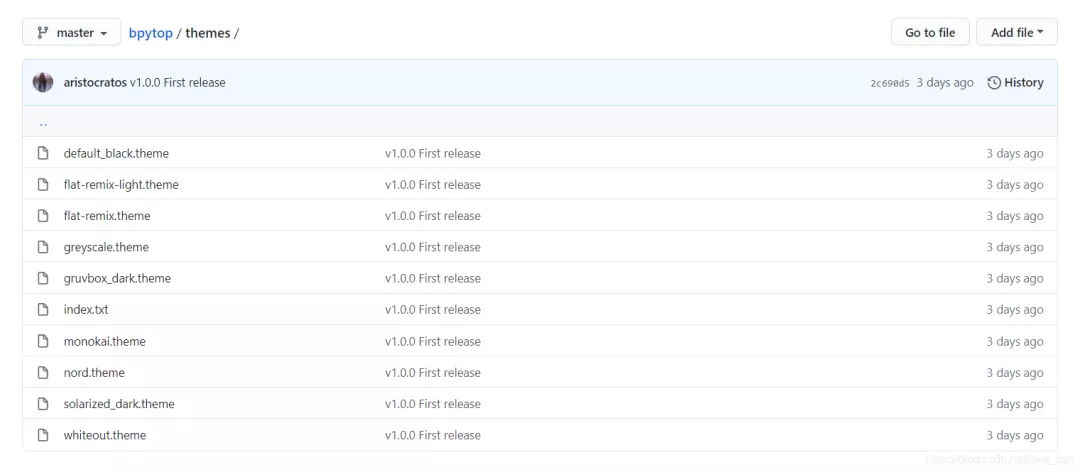Open solarized_dark.theme file
The image size is (1080, 472).
(119, 404)
